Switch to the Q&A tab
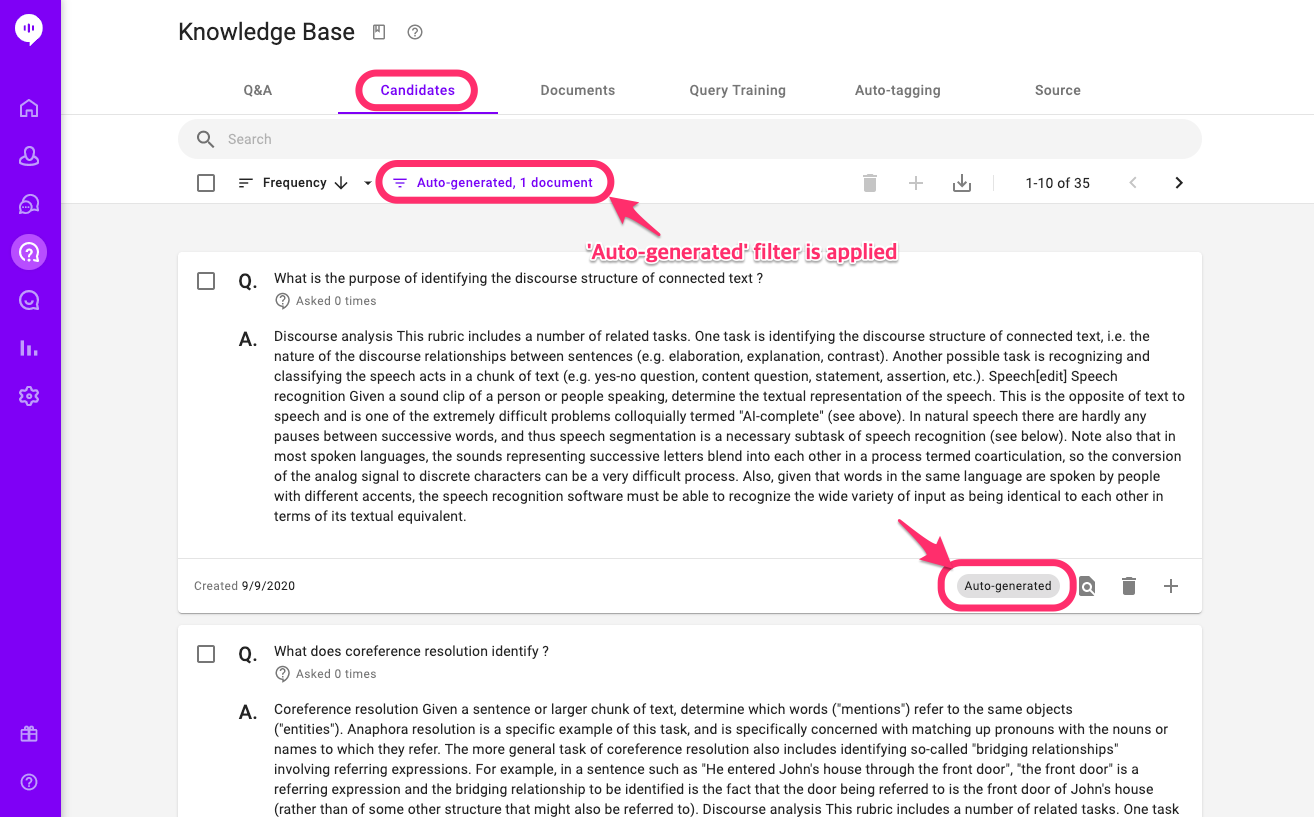The image size is (1314, 817). 258,90
